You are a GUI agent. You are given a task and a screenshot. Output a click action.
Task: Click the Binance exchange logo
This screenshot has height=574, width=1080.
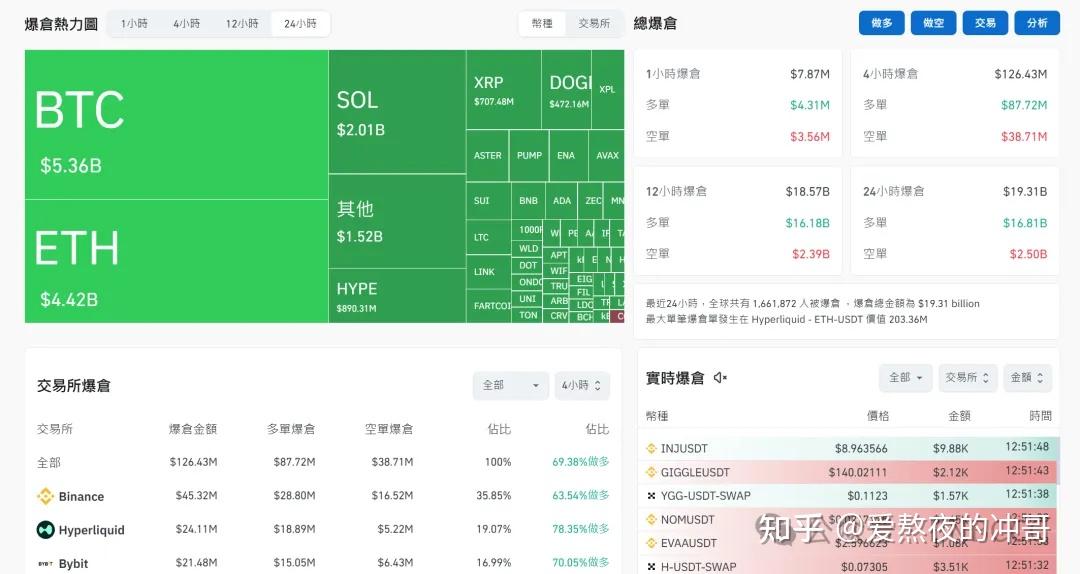point(45,496)
